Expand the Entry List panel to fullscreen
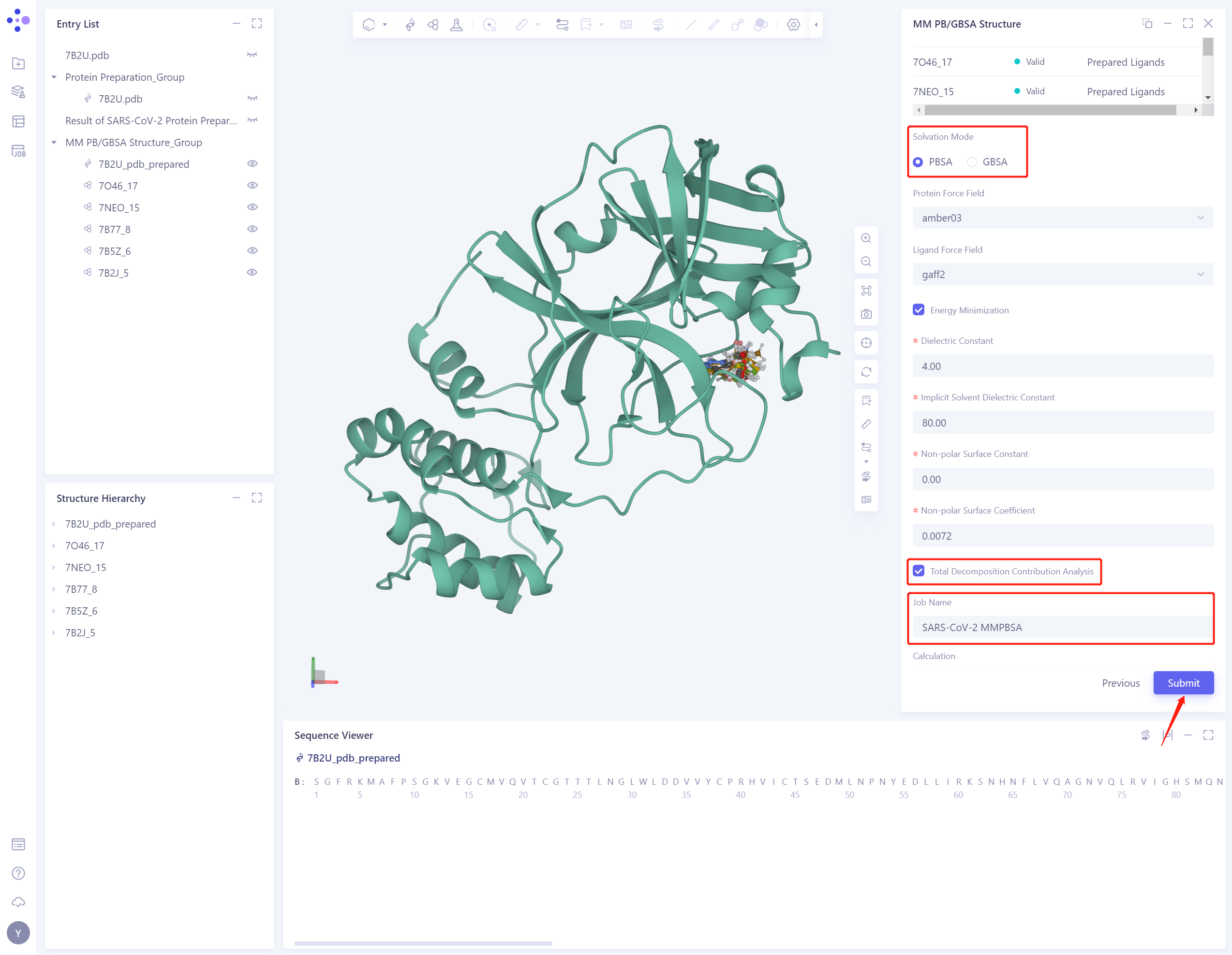This screenshot has height=955, width=1232. [x=257, y=23]
